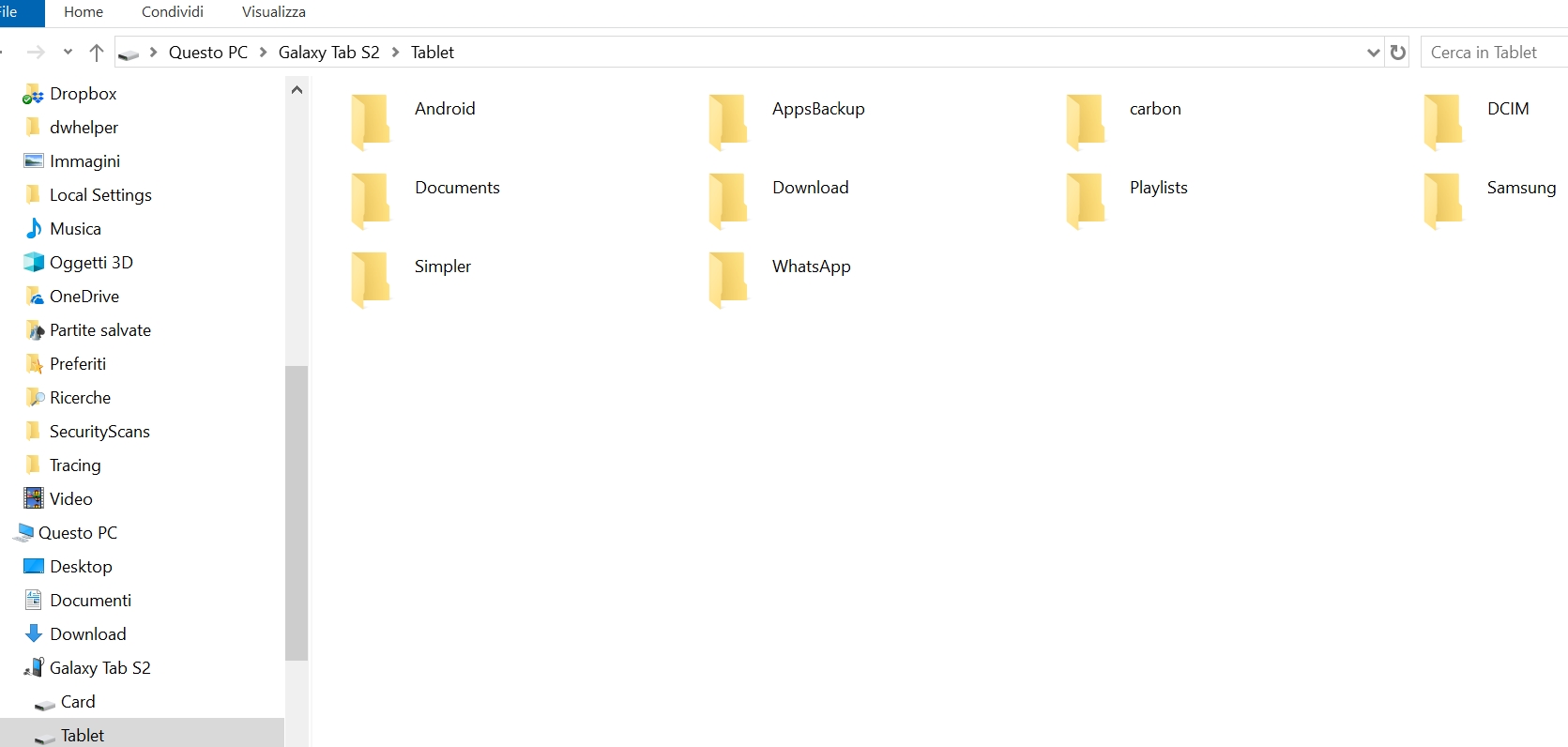Open the DCIM folder icon
This screenshot has width=1568, height=747.
[x=1443, y=122]
